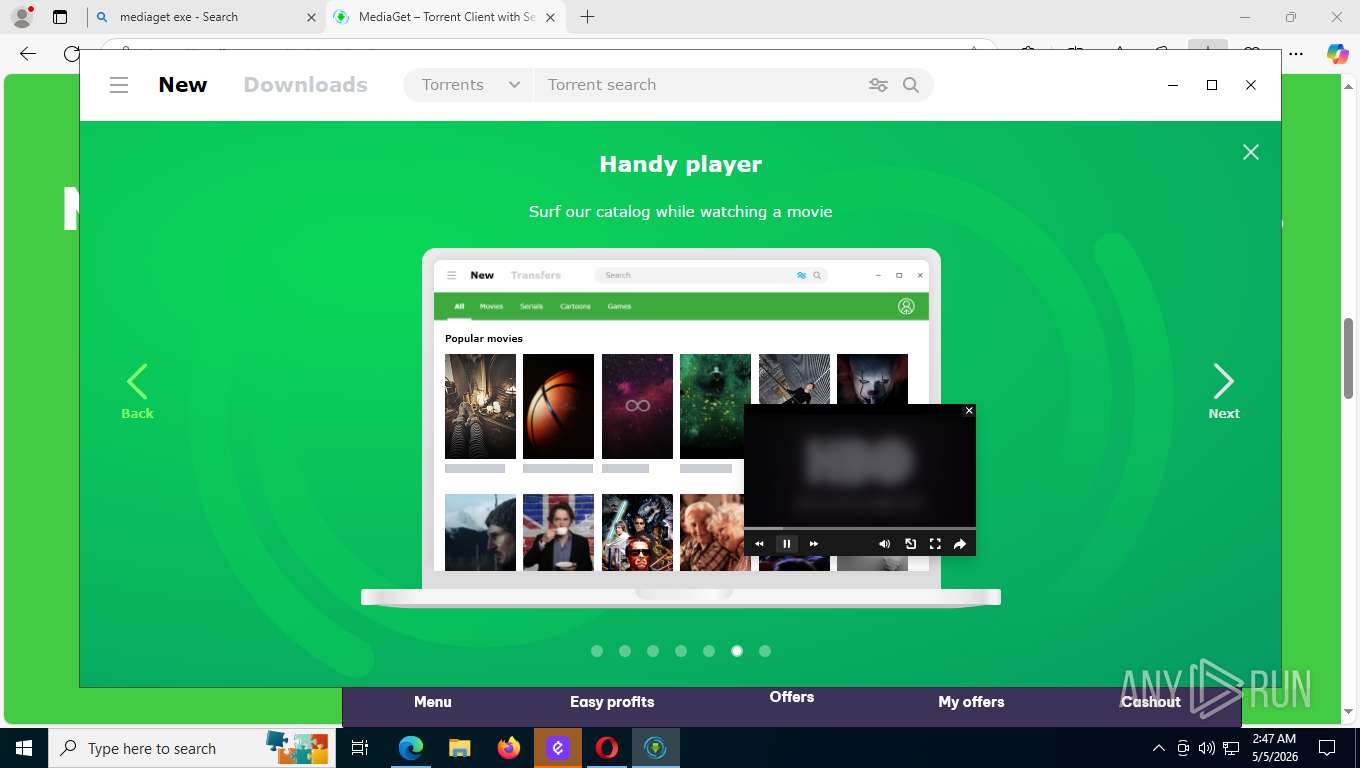Click the preview player's fullscreen icon

pos(935,544)
